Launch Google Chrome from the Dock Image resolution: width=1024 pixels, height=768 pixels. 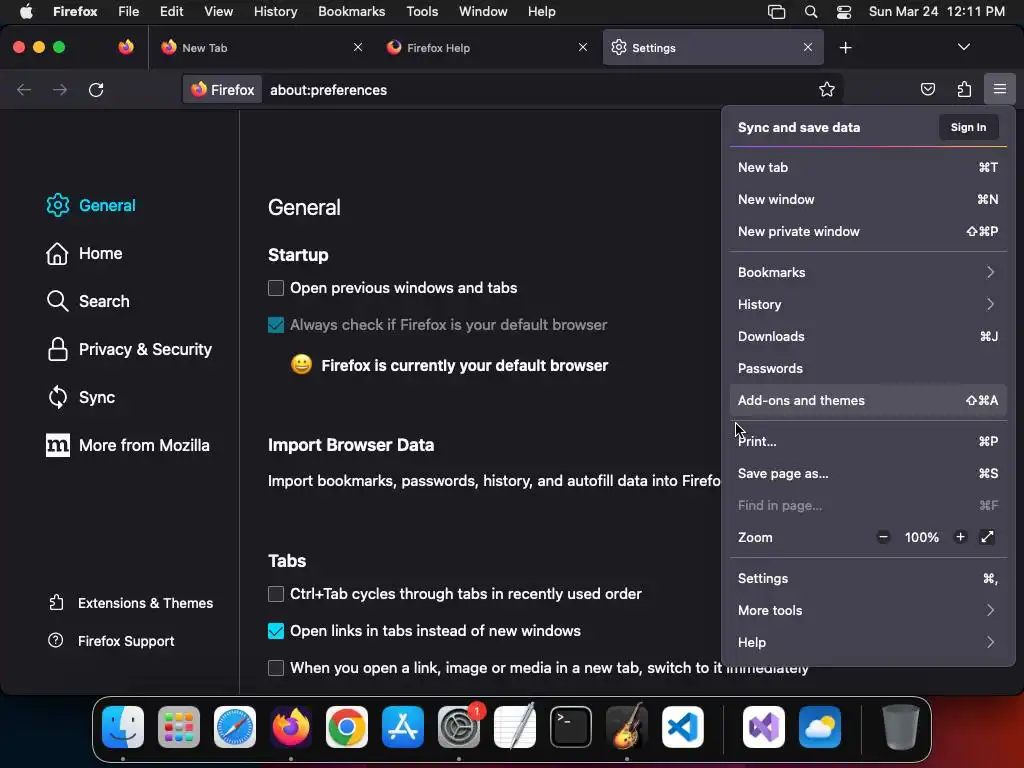(347, 727)
